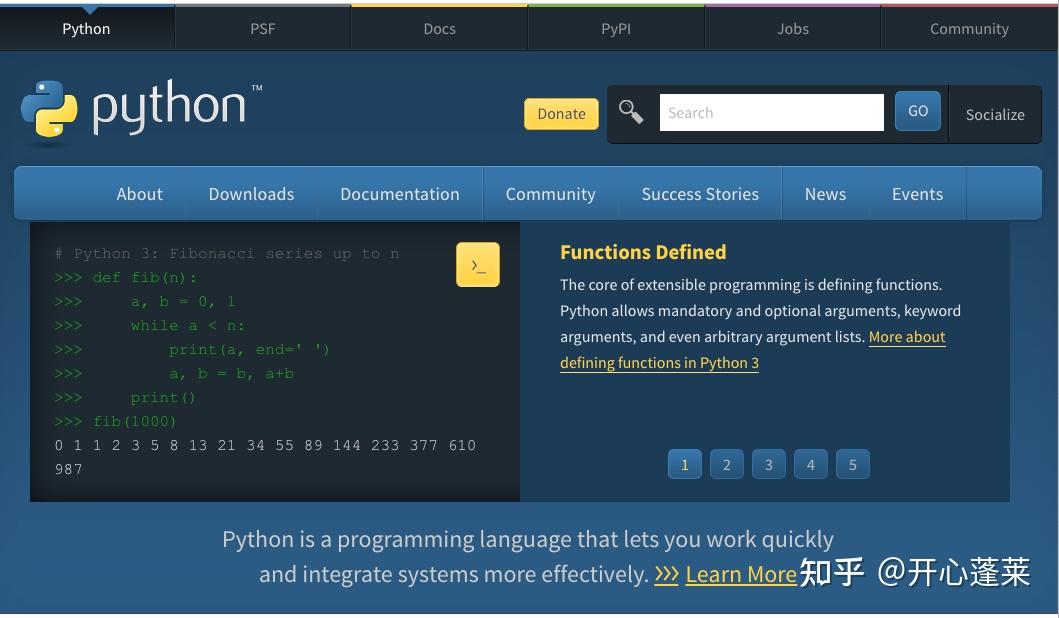This screenshot has width=1059, height=618.
Task: Go to the PyPI top tab
Action: pos(616,28)
